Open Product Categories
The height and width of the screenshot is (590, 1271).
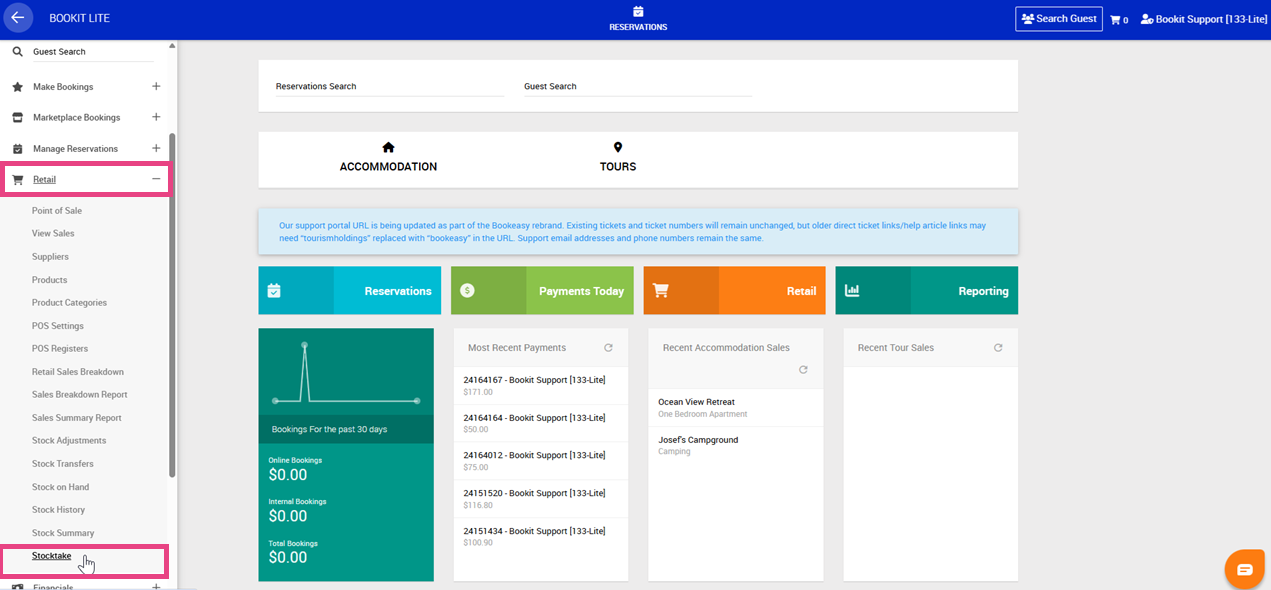69,303
